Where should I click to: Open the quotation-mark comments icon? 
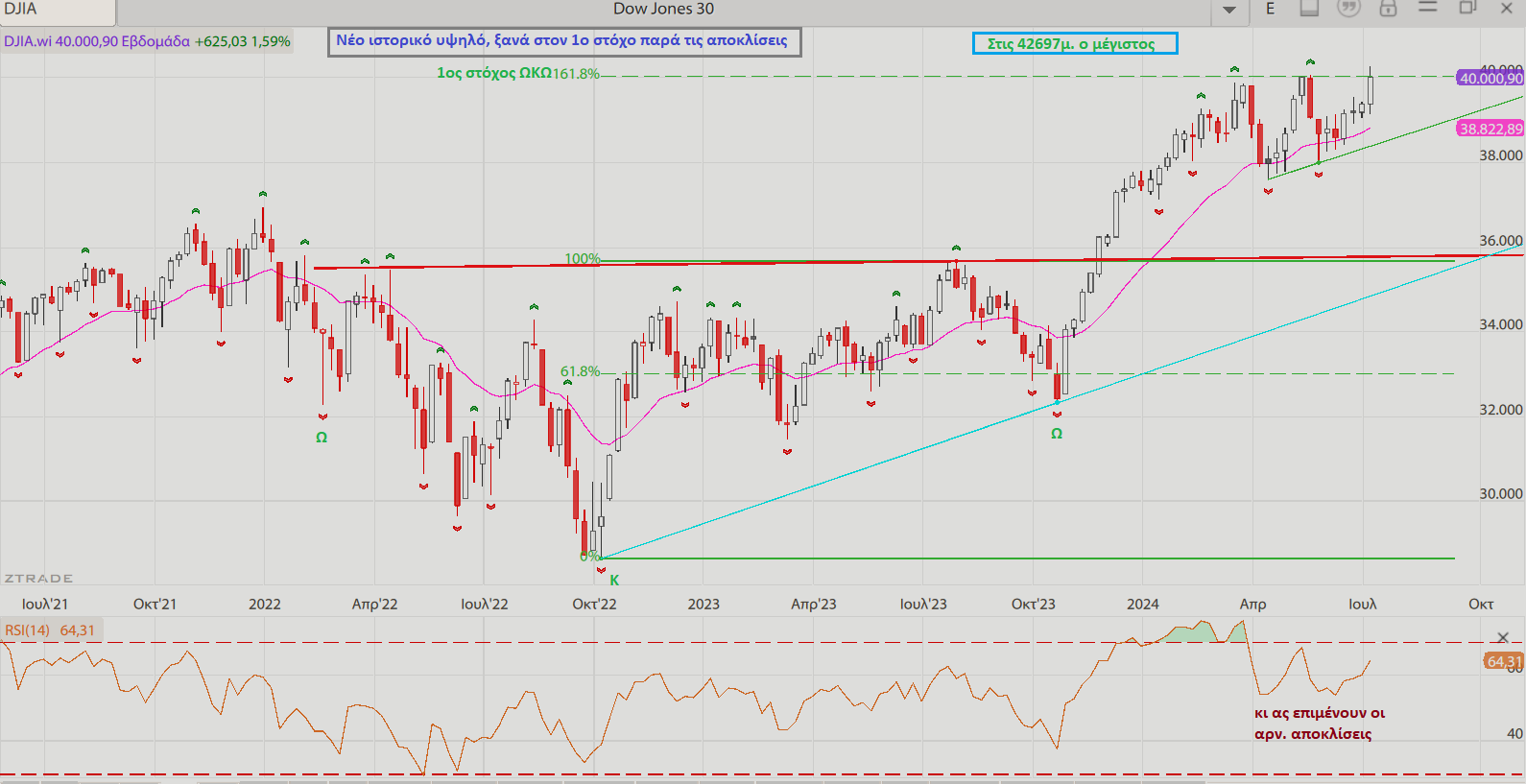1348,8
